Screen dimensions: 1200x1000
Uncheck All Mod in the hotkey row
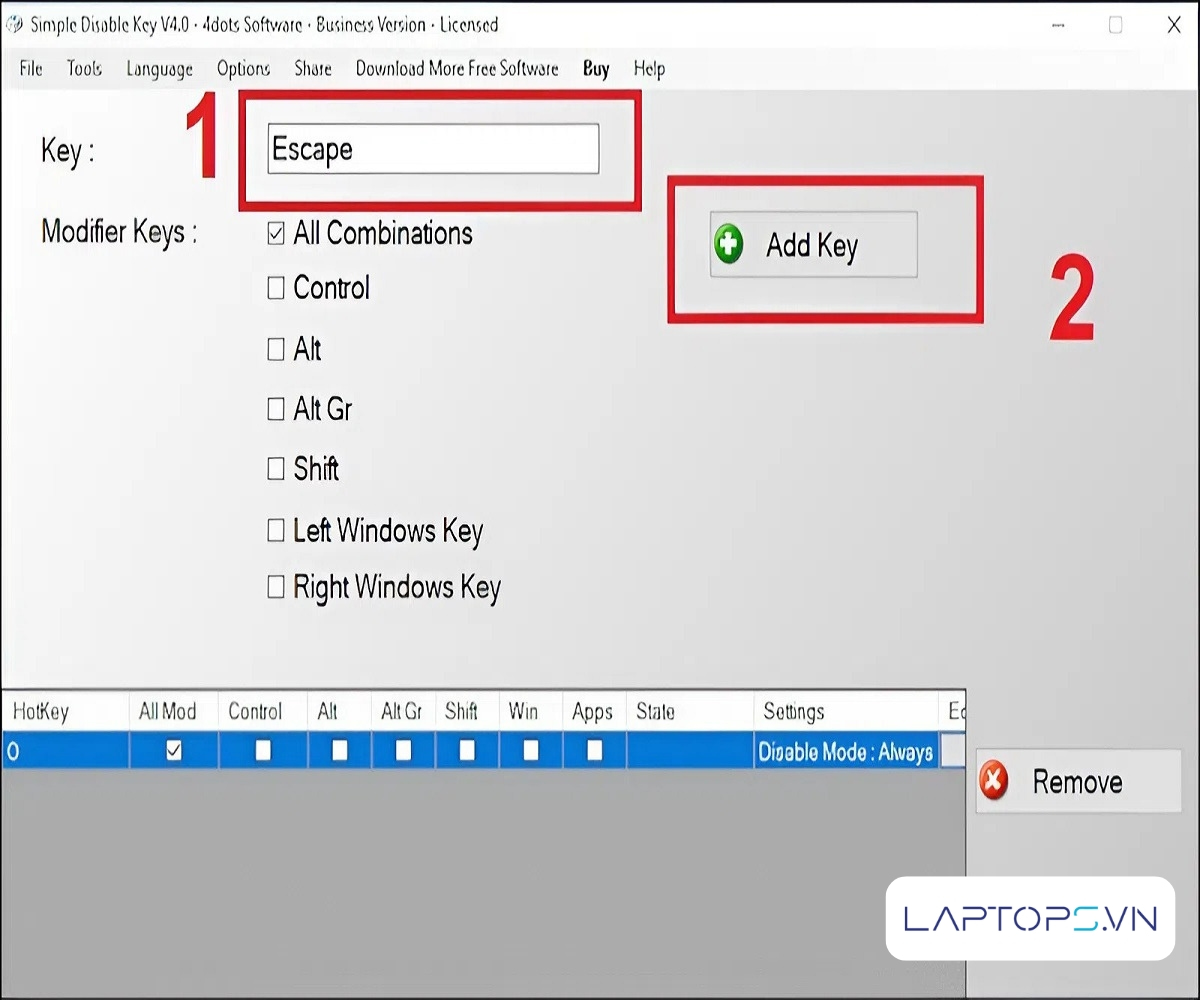tap(174, 750)
